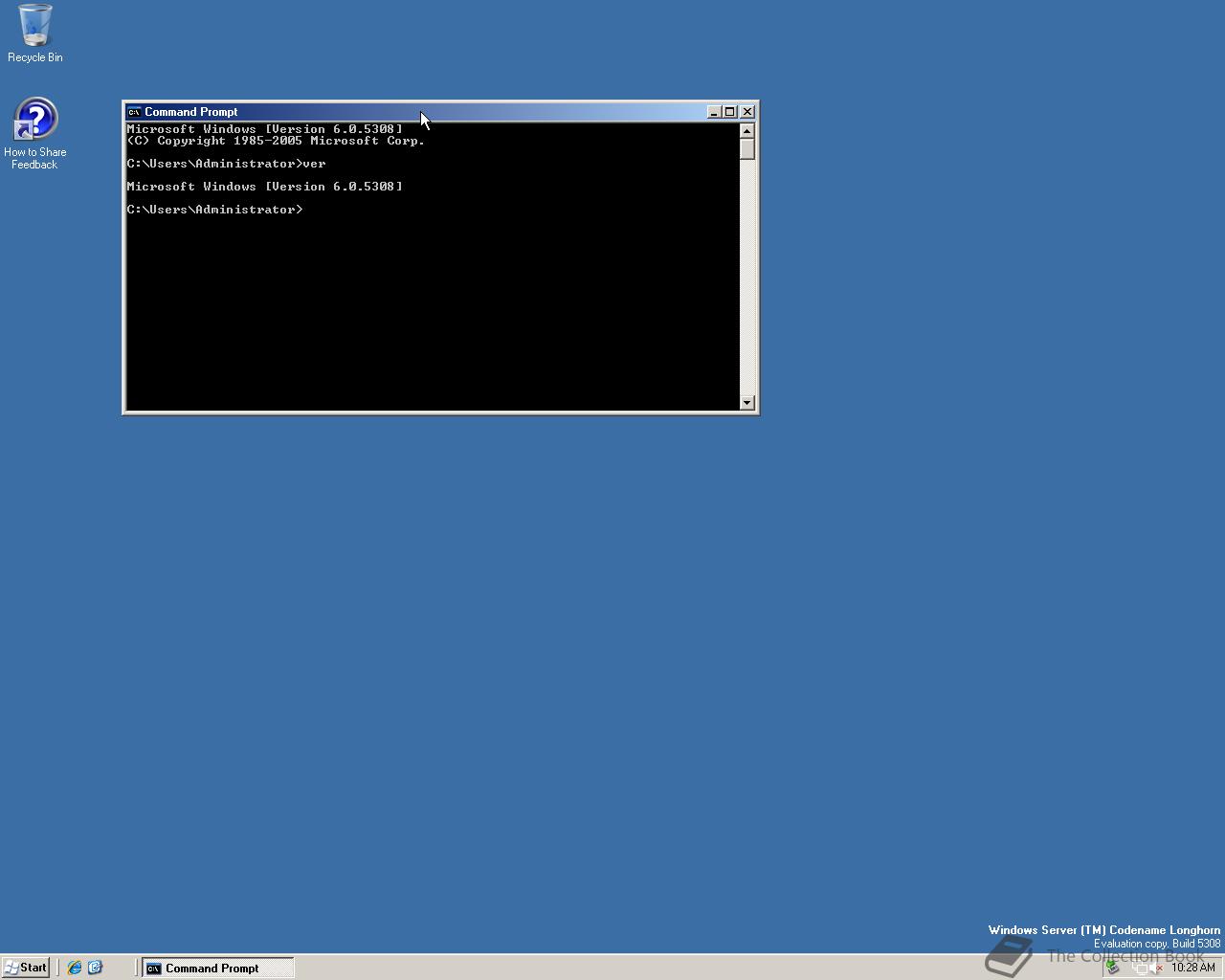
Task: Click the Command Prompt scrollbar up arrow
Action: 747,130
